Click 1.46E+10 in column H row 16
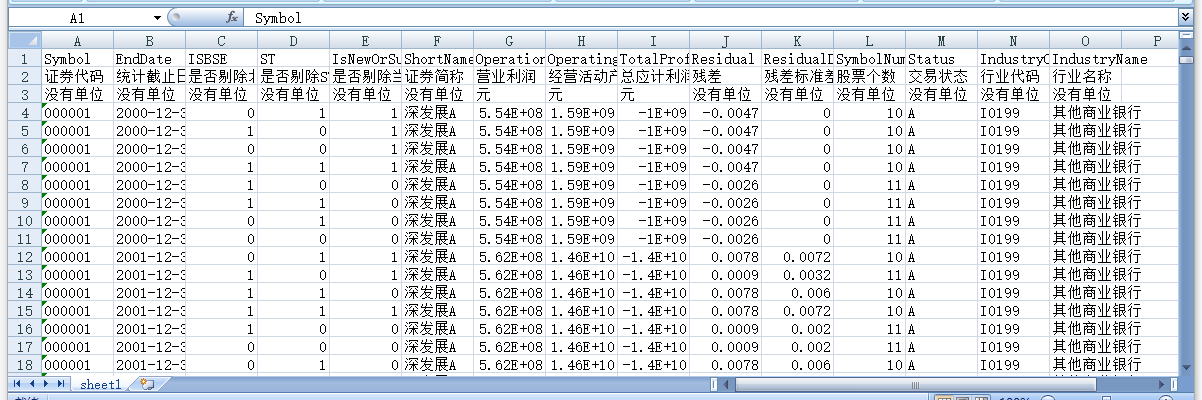 coord(582,328)
